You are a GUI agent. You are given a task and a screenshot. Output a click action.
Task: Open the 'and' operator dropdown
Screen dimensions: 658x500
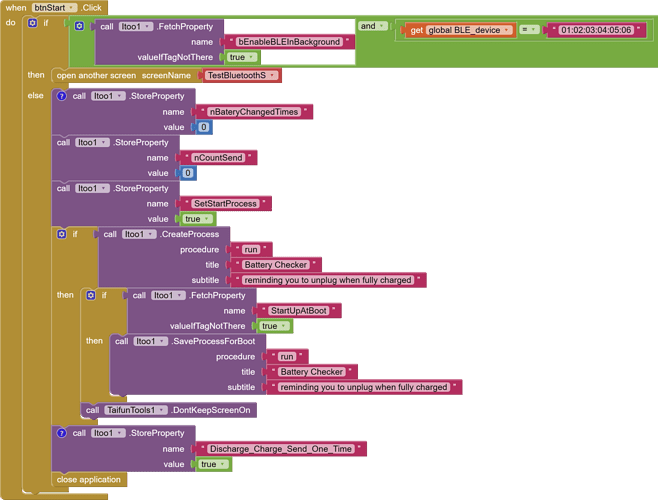(372, 26)
